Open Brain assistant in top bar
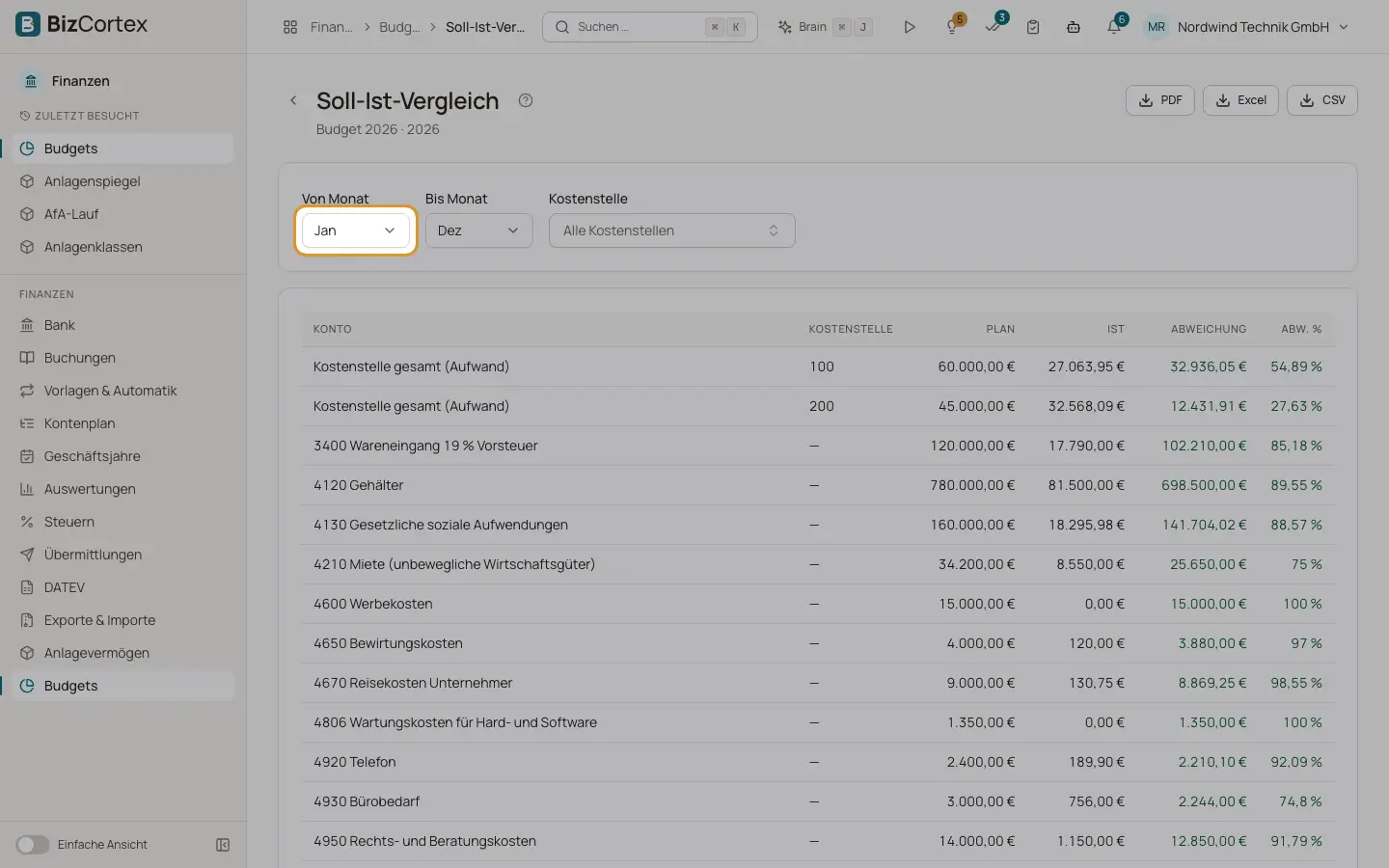1389x868 pixels. (x=825, y=27)
